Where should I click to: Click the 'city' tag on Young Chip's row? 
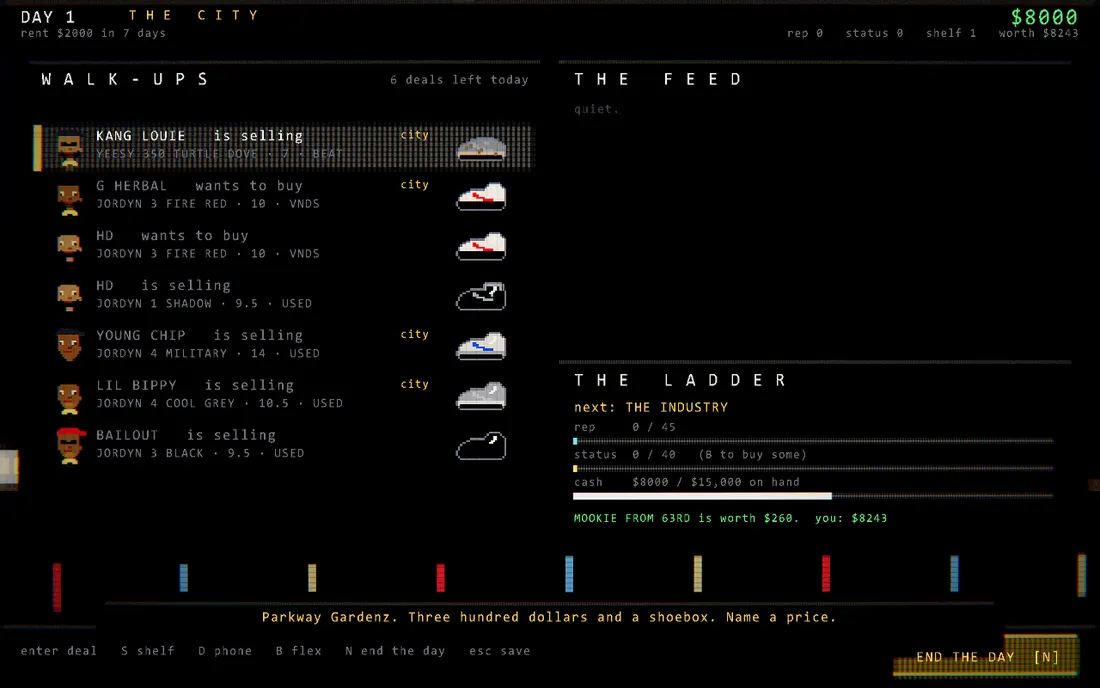414,335
